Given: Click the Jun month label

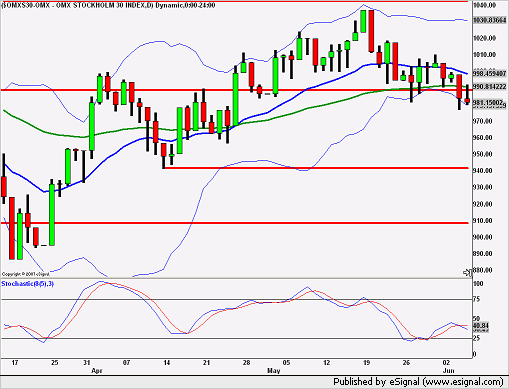Looking at the screenshot, I should coord(449,371).
